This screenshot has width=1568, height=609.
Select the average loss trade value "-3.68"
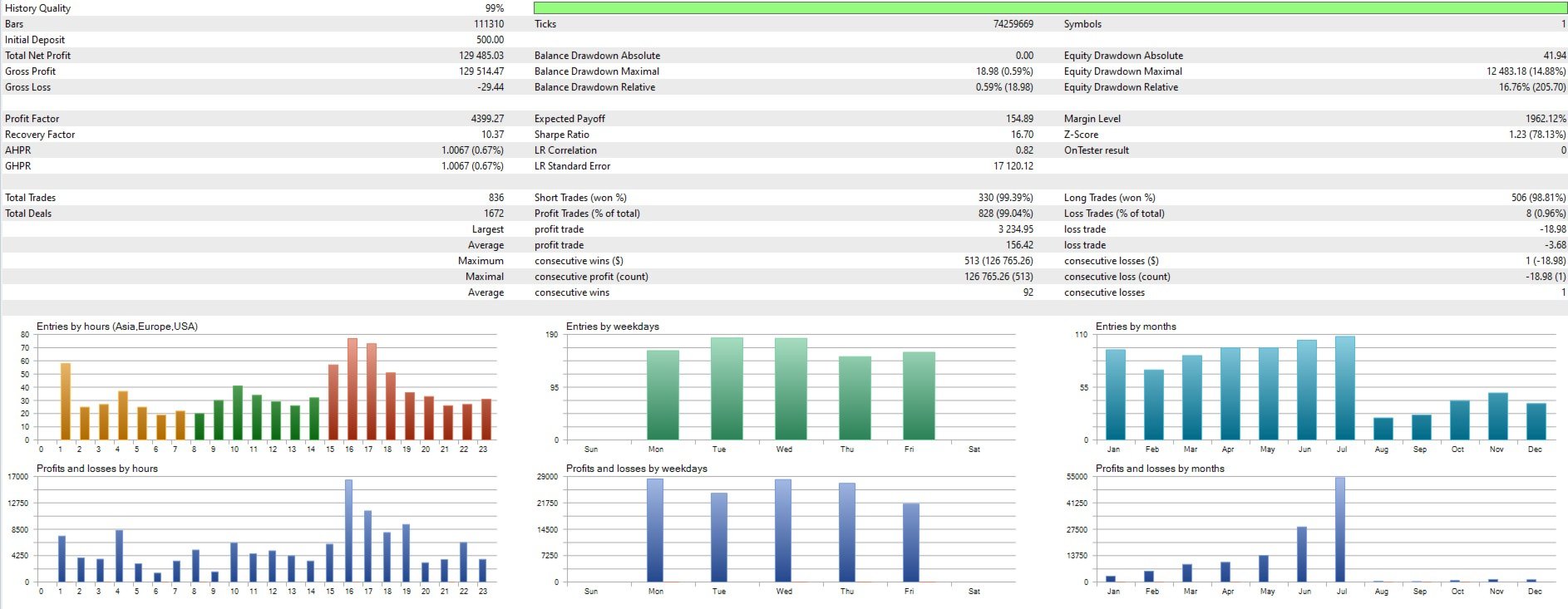coord(1555,245)
